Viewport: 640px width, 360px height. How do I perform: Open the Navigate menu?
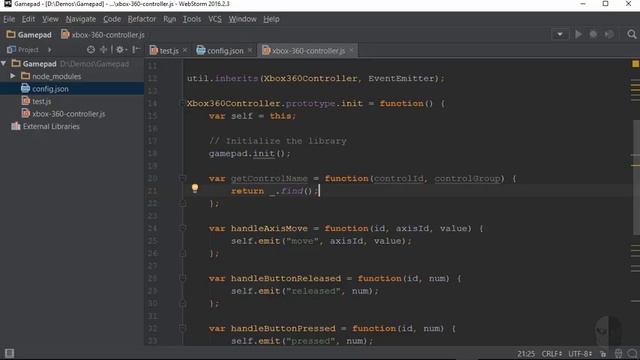pyautogui.click(x=81, y=19)
